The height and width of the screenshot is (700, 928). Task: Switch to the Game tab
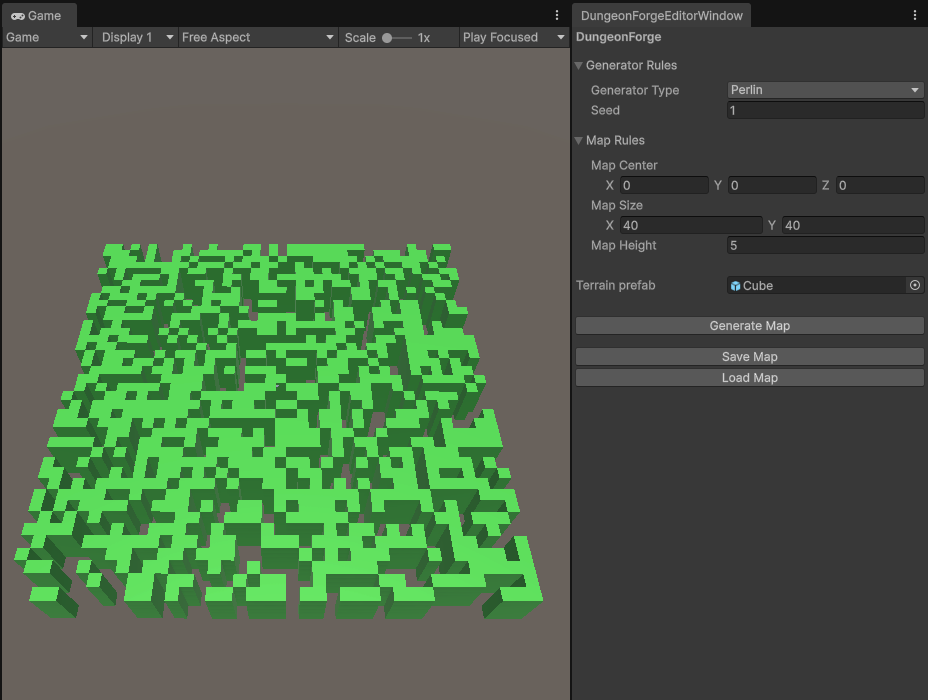pyautogui.click(x=37, y=16)
